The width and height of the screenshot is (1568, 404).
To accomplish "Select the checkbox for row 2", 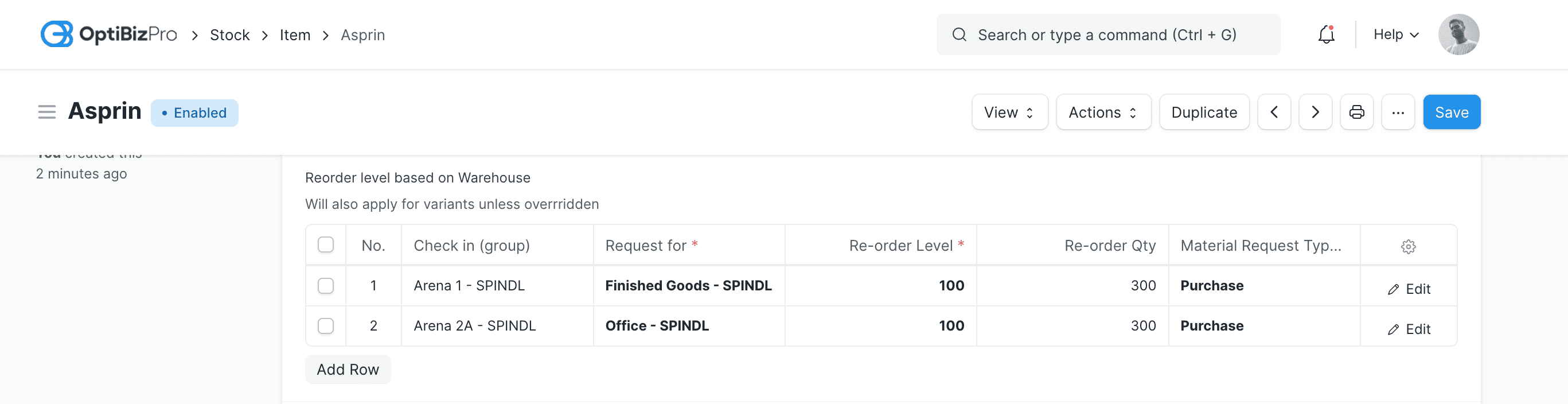I will click(326, 325).
